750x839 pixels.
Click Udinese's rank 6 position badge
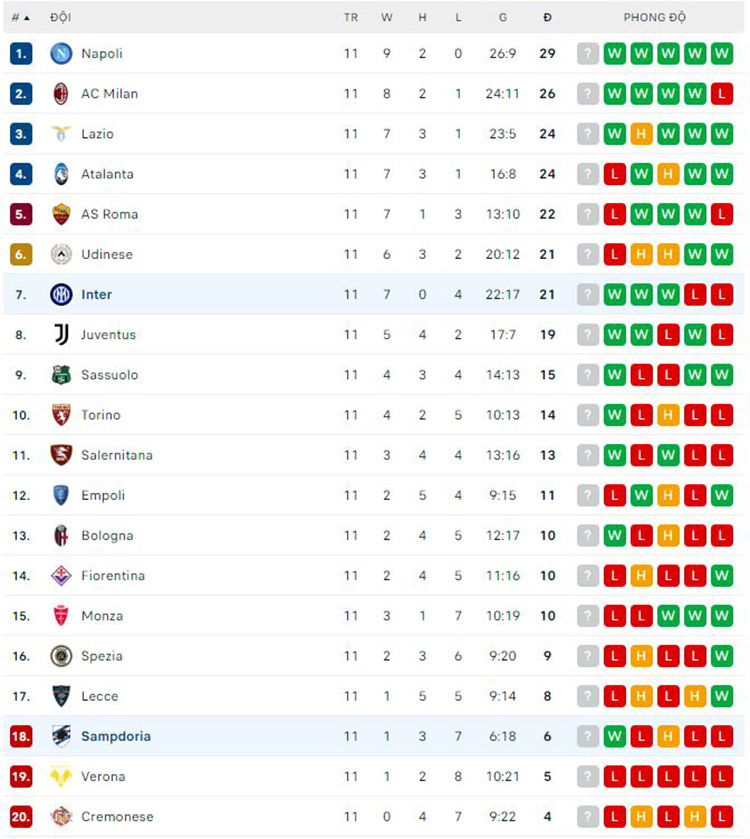point(21,255)
